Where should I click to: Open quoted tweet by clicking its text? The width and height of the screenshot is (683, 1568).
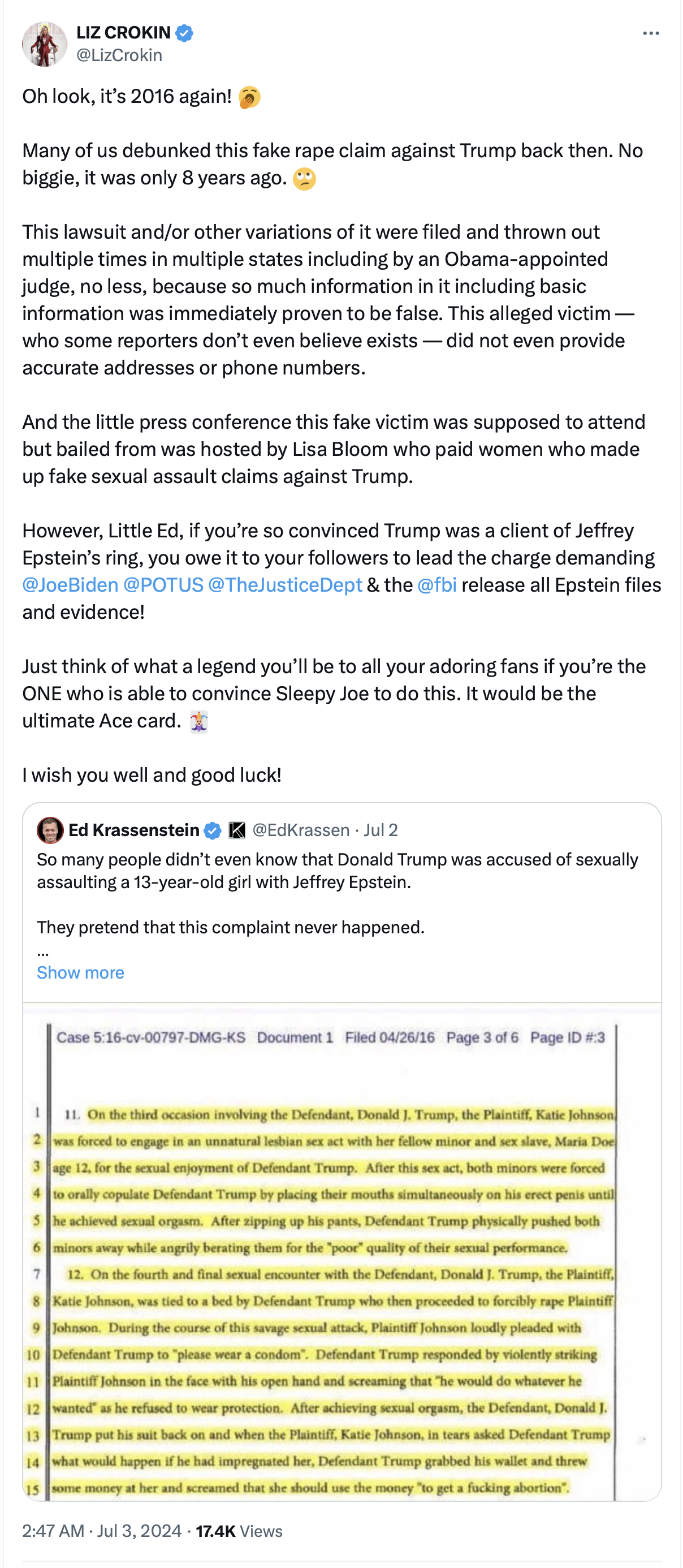pos(337,871)
